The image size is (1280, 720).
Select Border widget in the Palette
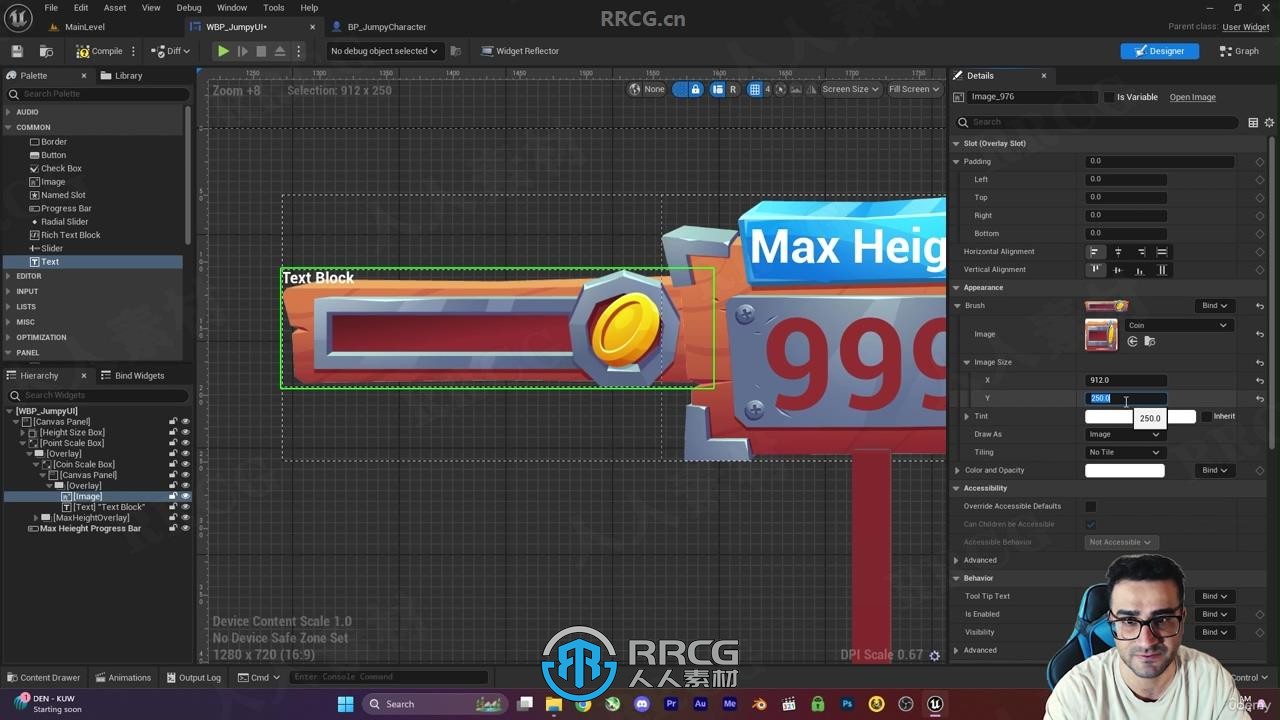pos(54,141)
